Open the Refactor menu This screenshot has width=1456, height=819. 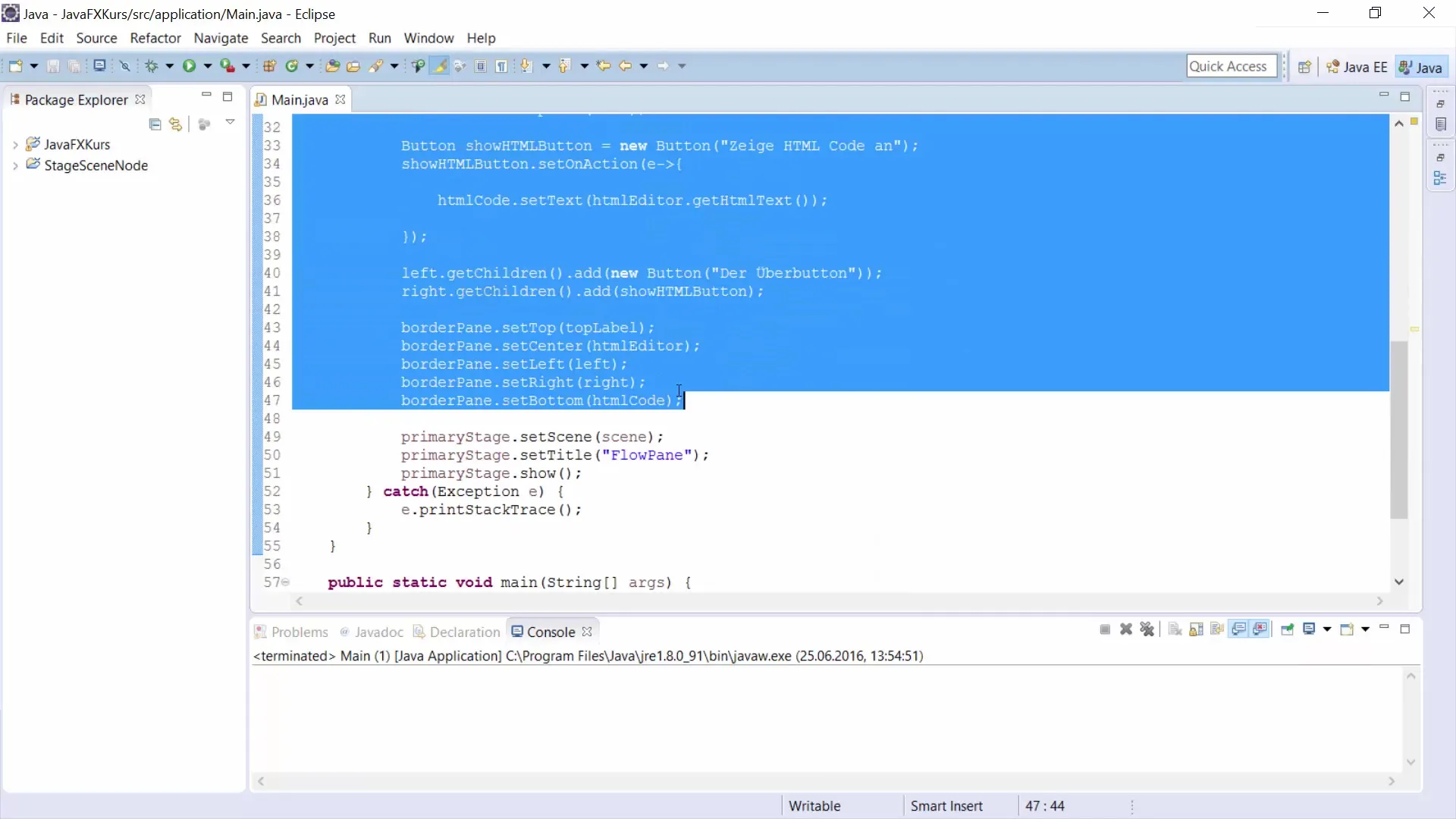(x=155, y=38)
